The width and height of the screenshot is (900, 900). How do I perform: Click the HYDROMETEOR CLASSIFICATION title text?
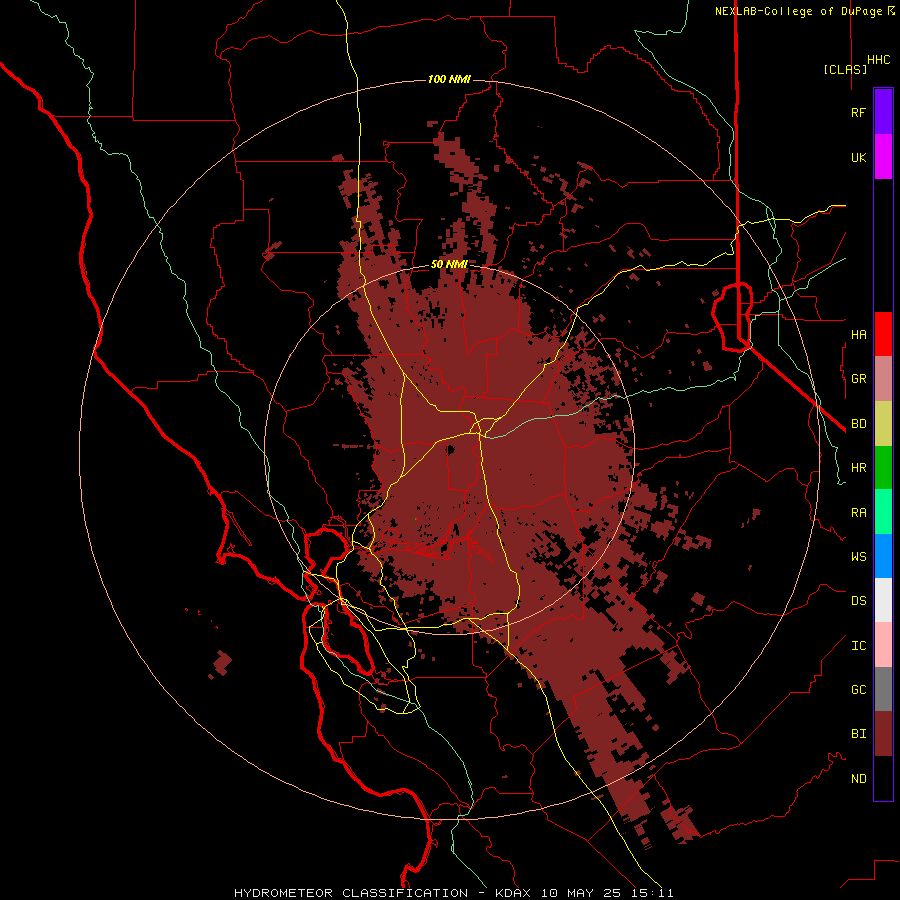coord(351,893)
